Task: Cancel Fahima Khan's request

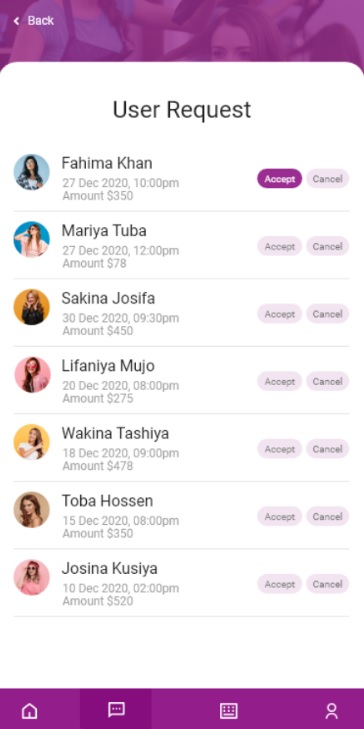Action: [327, 179]
